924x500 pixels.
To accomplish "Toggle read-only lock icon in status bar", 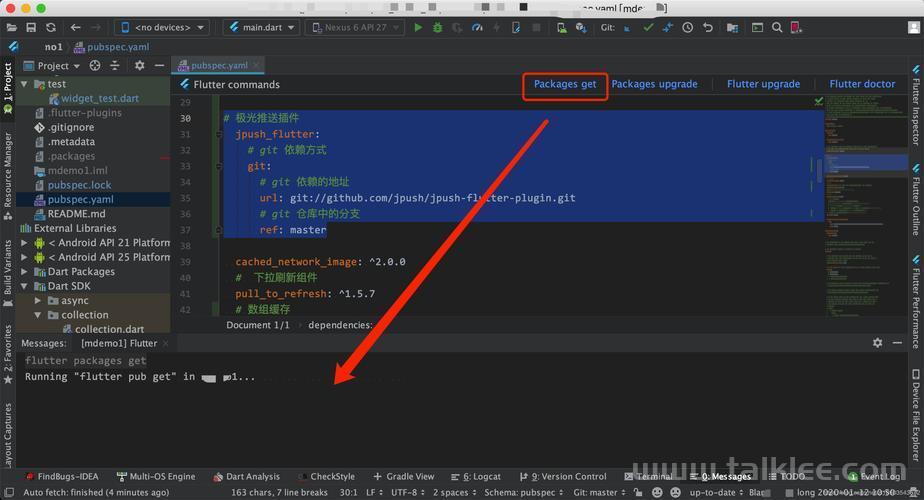I will 638,492.
